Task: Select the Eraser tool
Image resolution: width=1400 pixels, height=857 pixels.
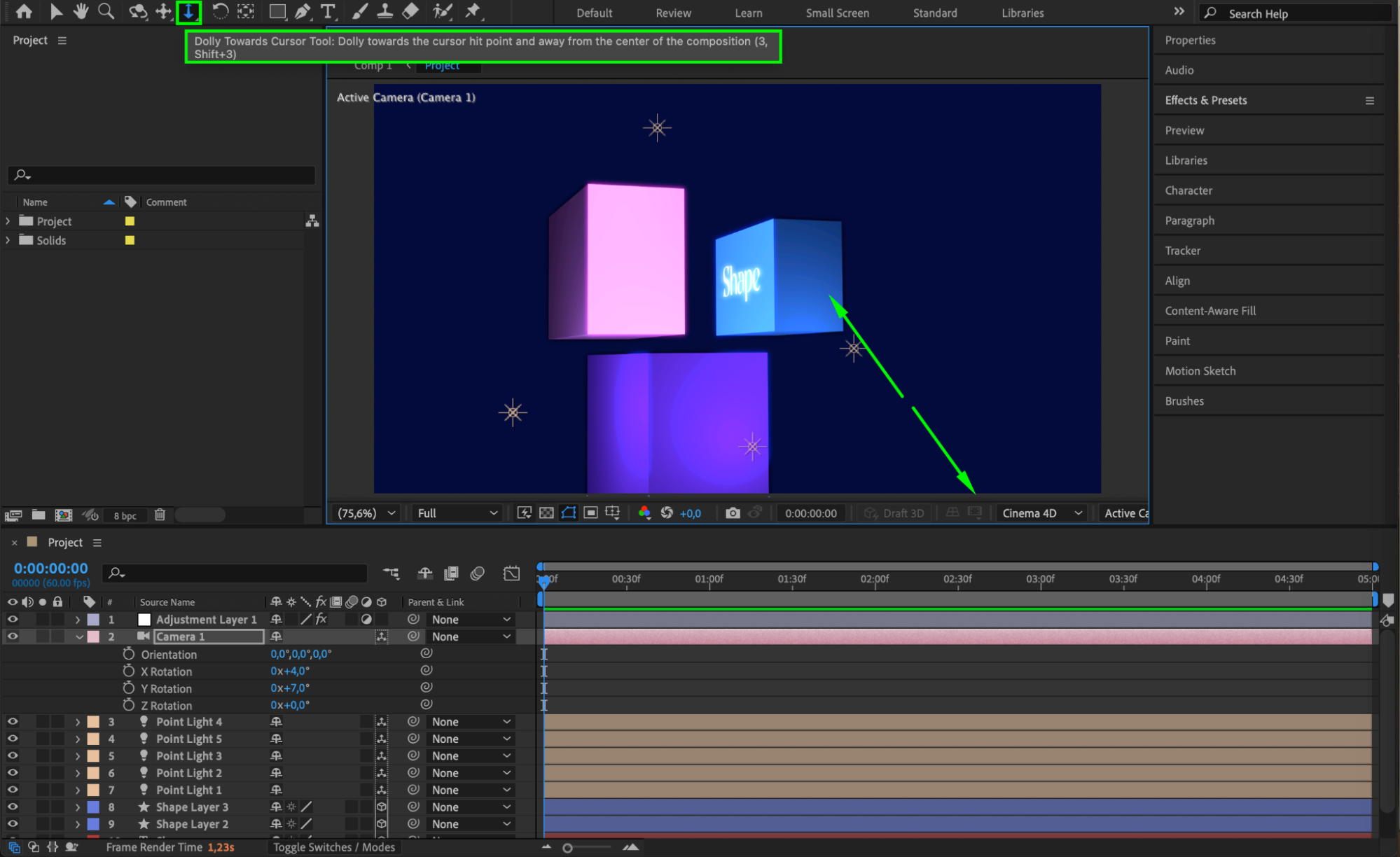Action: (x=411, y=11)
